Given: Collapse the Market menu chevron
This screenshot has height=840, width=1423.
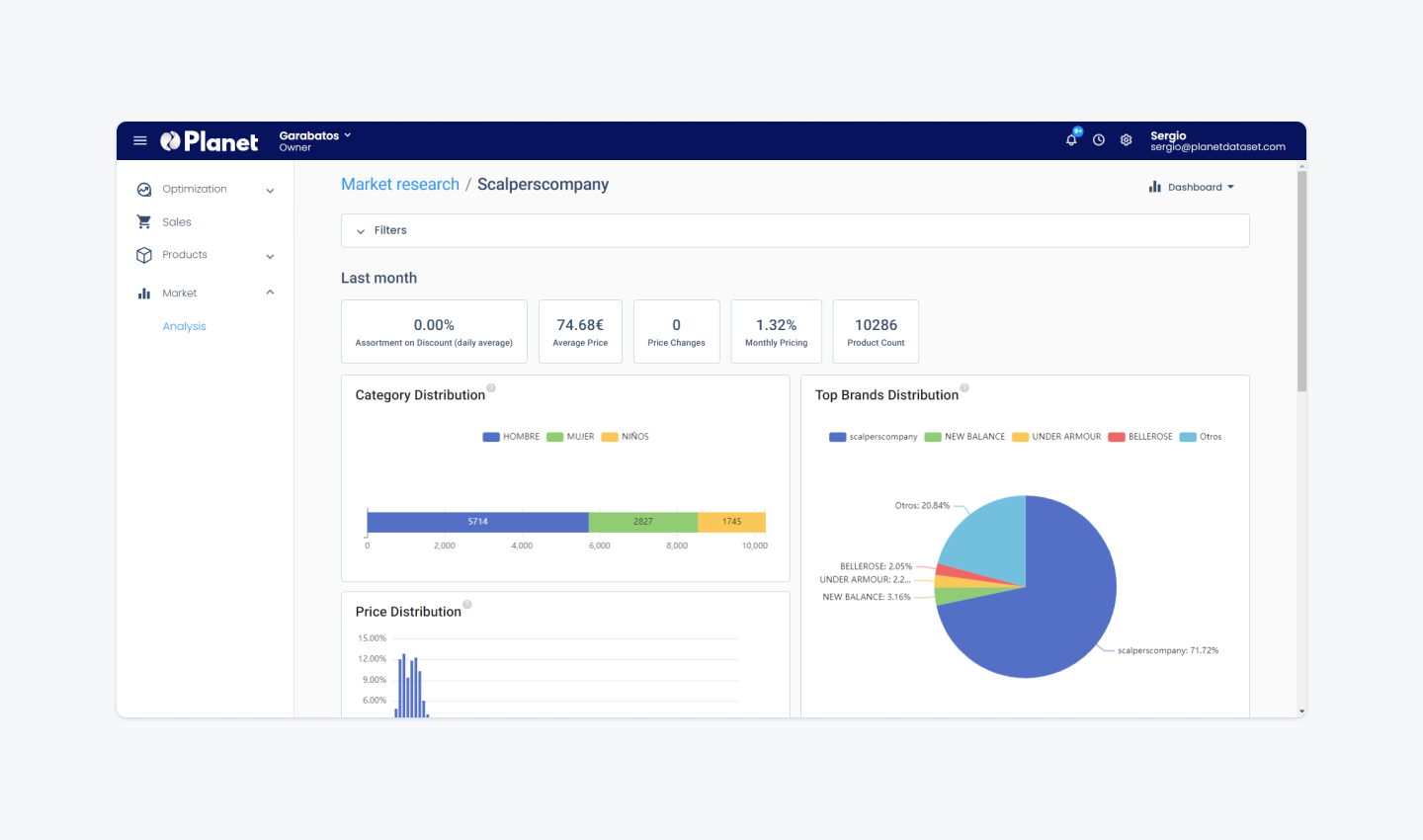Looking at the screenshot, I should [x=270, y=293].
